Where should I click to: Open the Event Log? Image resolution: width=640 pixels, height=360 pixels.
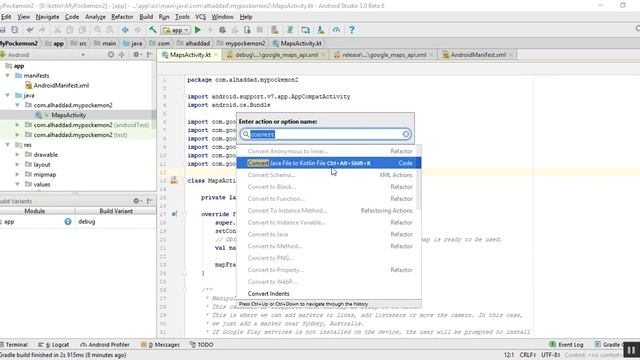566,344
